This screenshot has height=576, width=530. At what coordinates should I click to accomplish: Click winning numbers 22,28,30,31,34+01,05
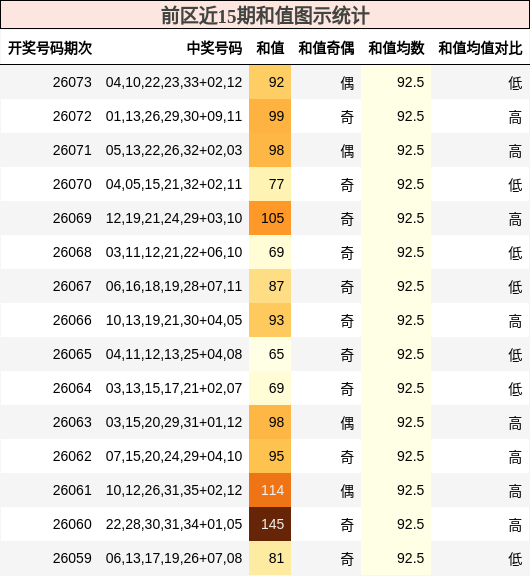[x=174, y=524]
